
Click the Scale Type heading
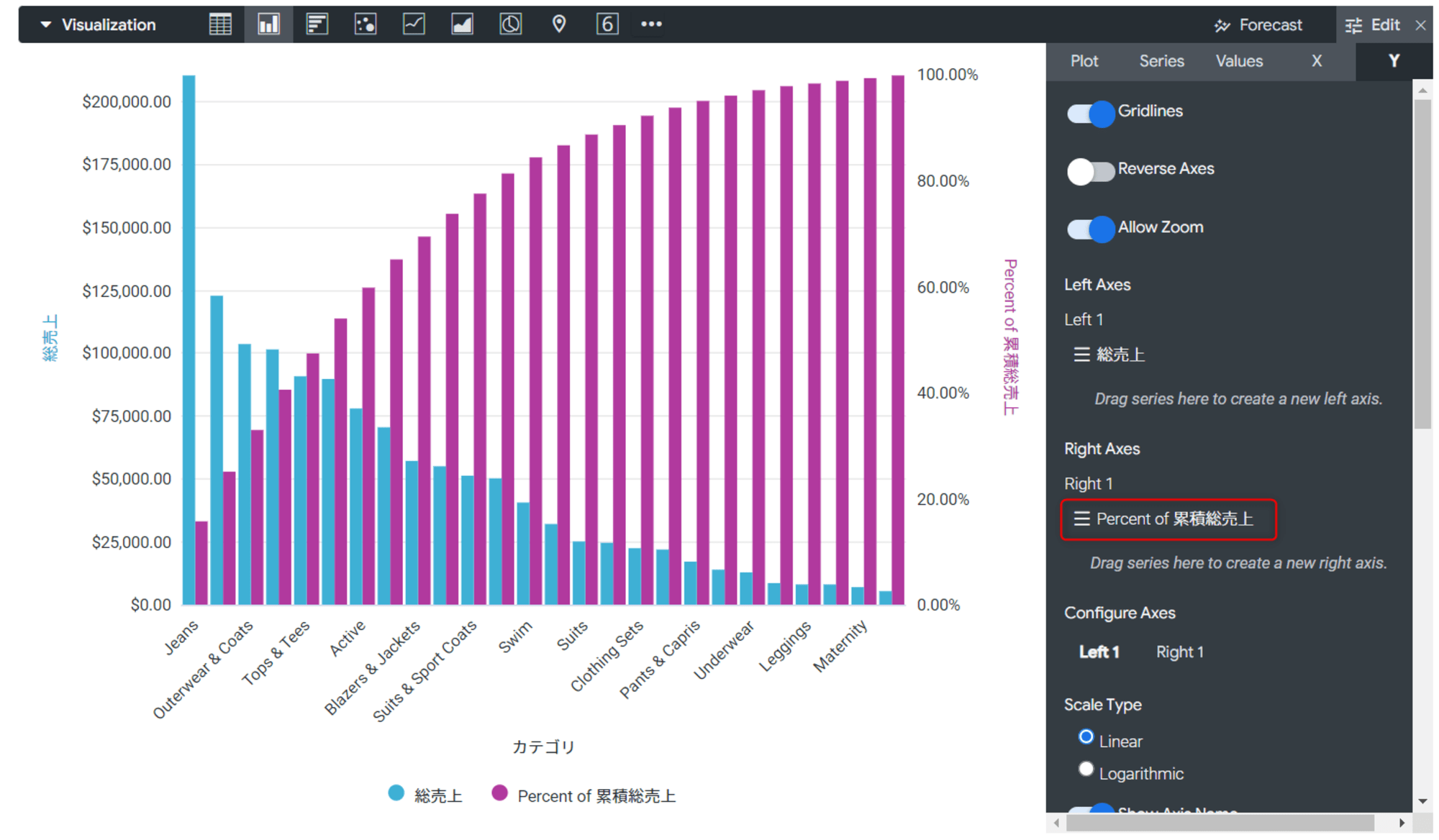[x=1103, y=705]
